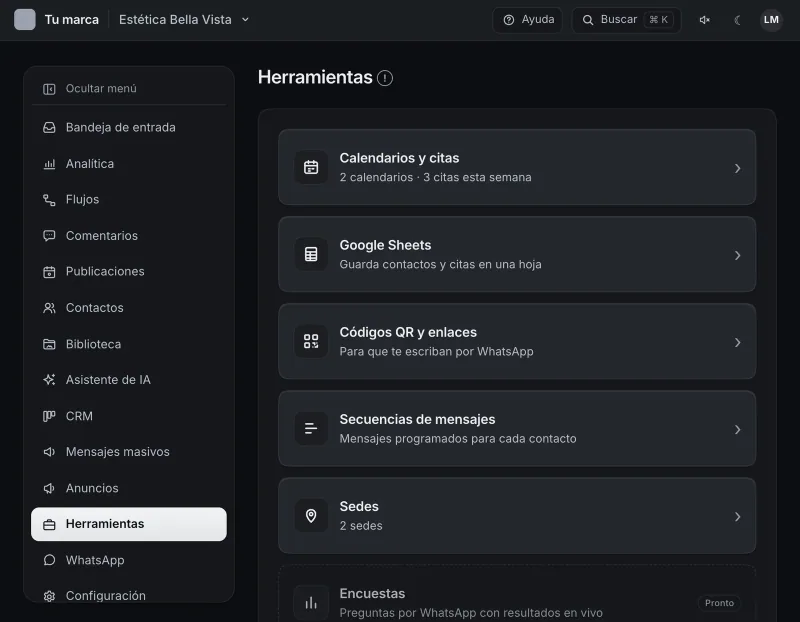Click the spreadsheet icon on Google Sheets
The width and height of the screenshot is (800, 622).
[311, 254]
